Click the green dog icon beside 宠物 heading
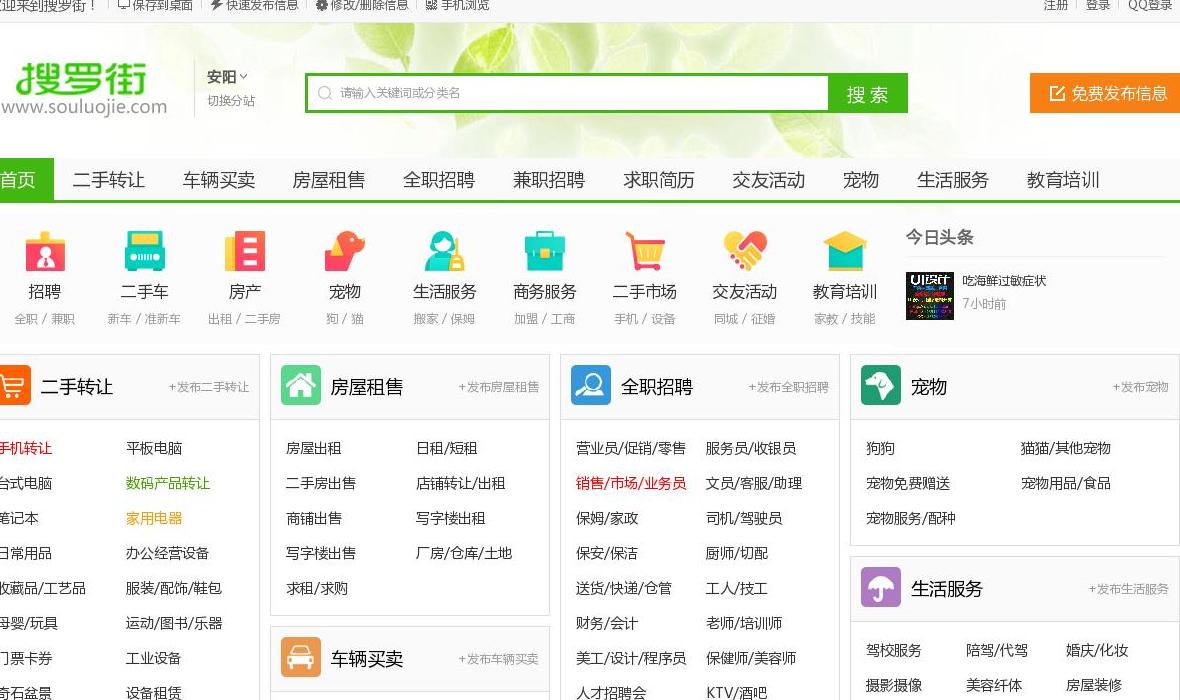 (x=880, y=385)
